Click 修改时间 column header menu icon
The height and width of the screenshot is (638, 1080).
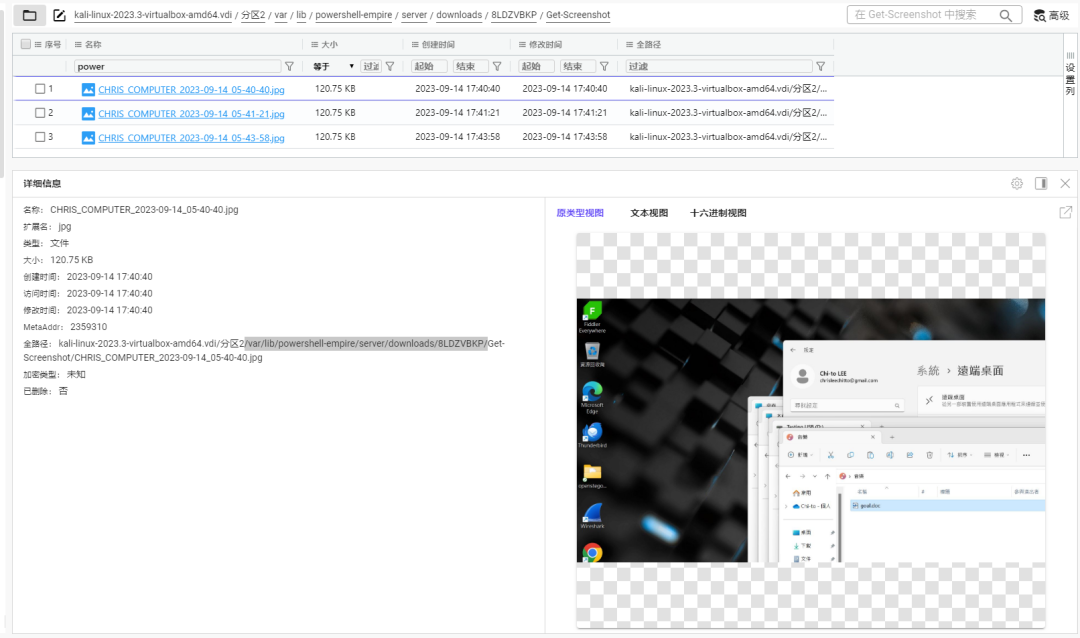coord(522,44)
